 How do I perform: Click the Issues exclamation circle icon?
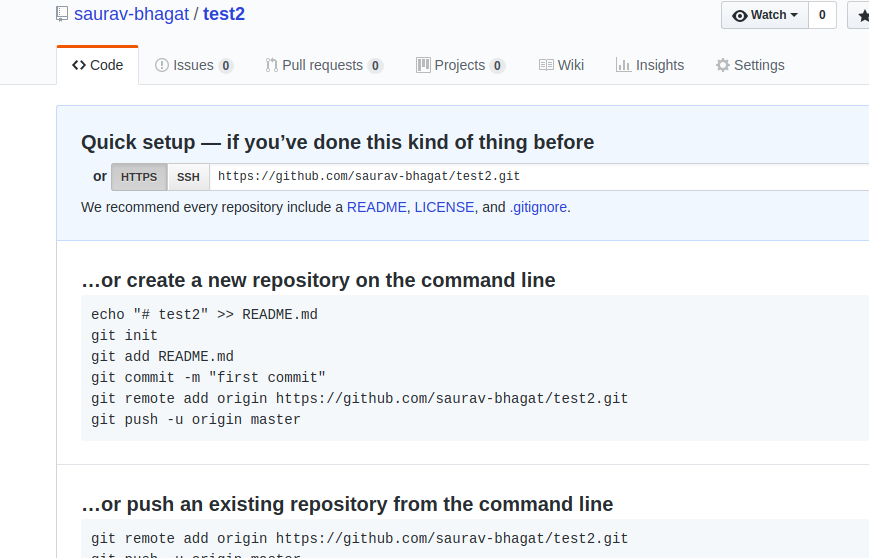pyautogui.click(x=161, y=65)
